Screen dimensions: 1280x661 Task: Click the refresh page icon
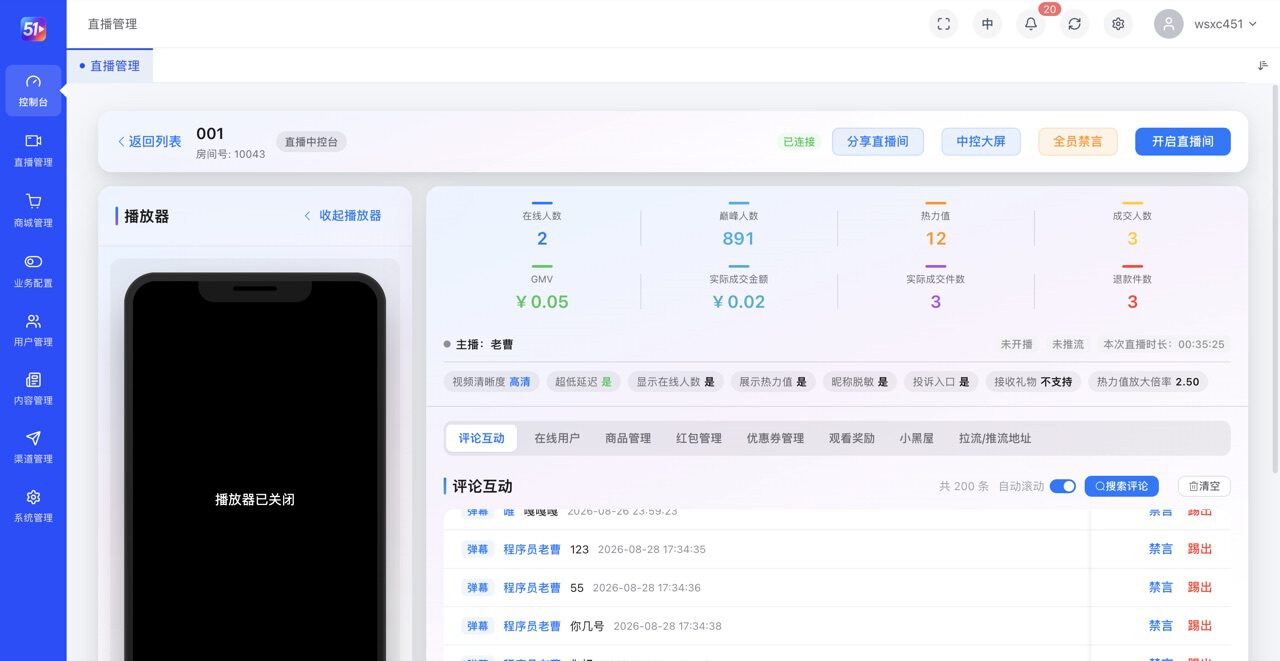(1075, 24)
